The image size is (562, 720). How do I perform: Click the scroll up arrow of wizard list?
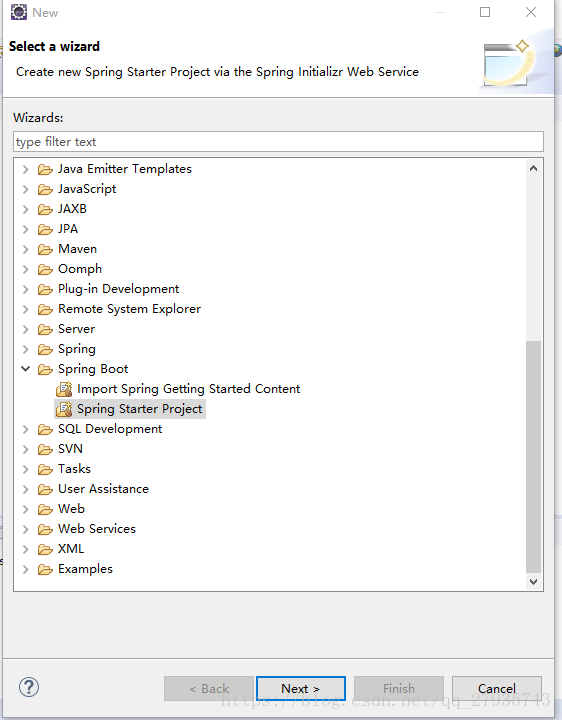[533, 169]
